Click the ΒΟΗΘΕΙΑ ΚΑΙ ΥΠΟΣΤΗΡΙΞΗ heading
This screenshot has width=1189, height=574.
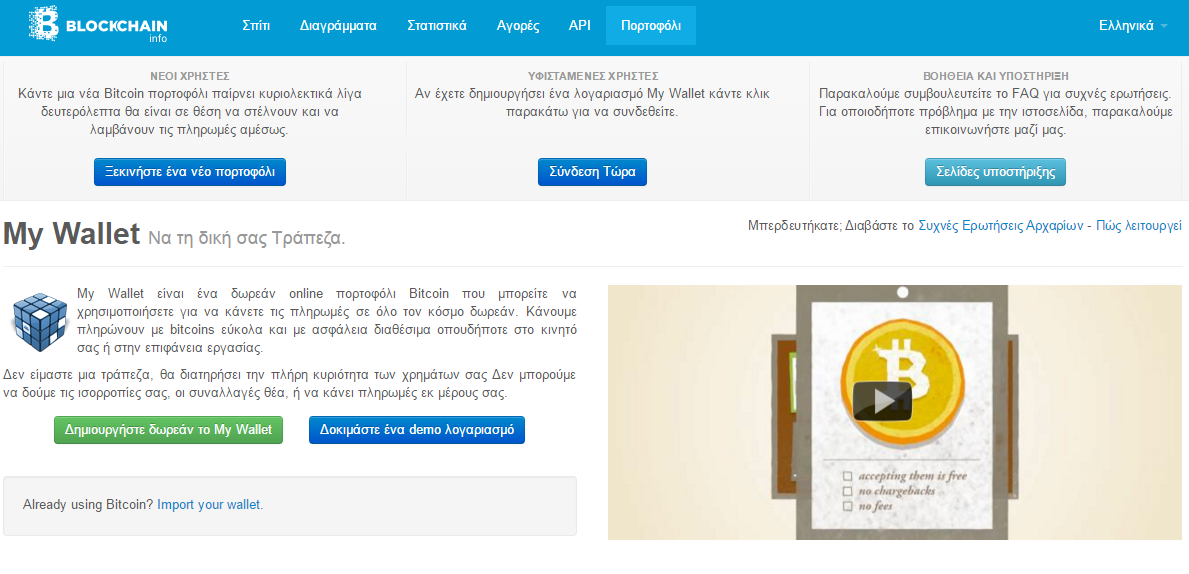point(996,77)
